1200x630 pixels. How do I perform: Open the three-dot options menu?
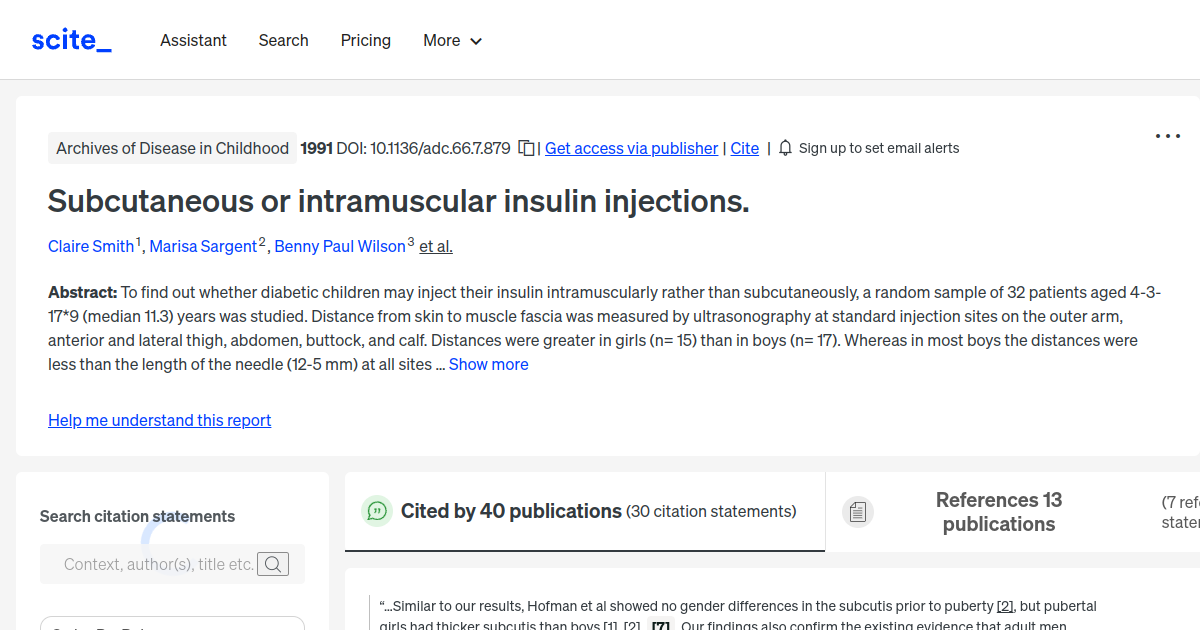pos(1167,135)
